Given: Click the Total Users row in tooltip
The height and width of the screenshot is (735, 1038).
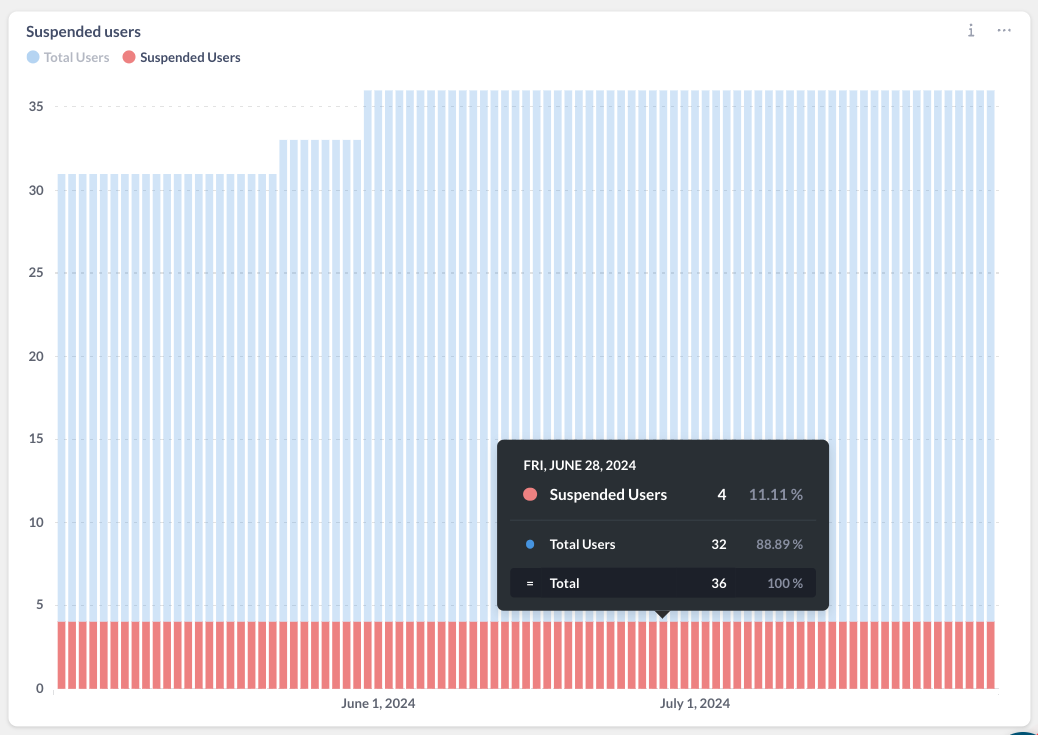Looking at the screenshot, I should click(x=663, y=544).
